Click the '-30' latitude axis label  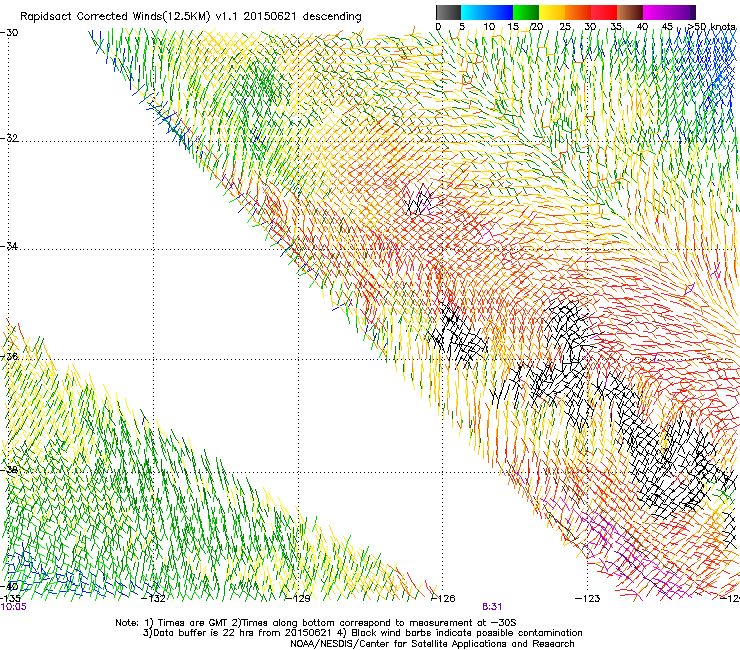[x=9, y=33]
